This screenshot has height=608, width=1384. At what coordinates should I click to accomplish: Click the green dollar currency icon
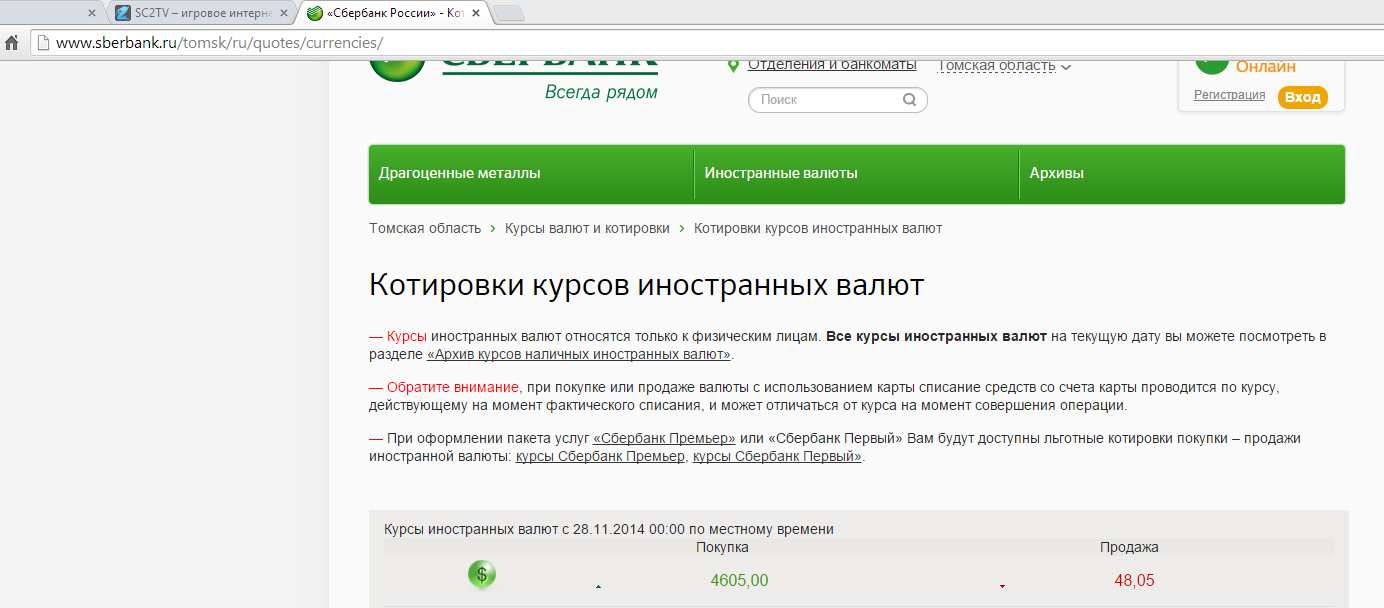tap(482, 574)
